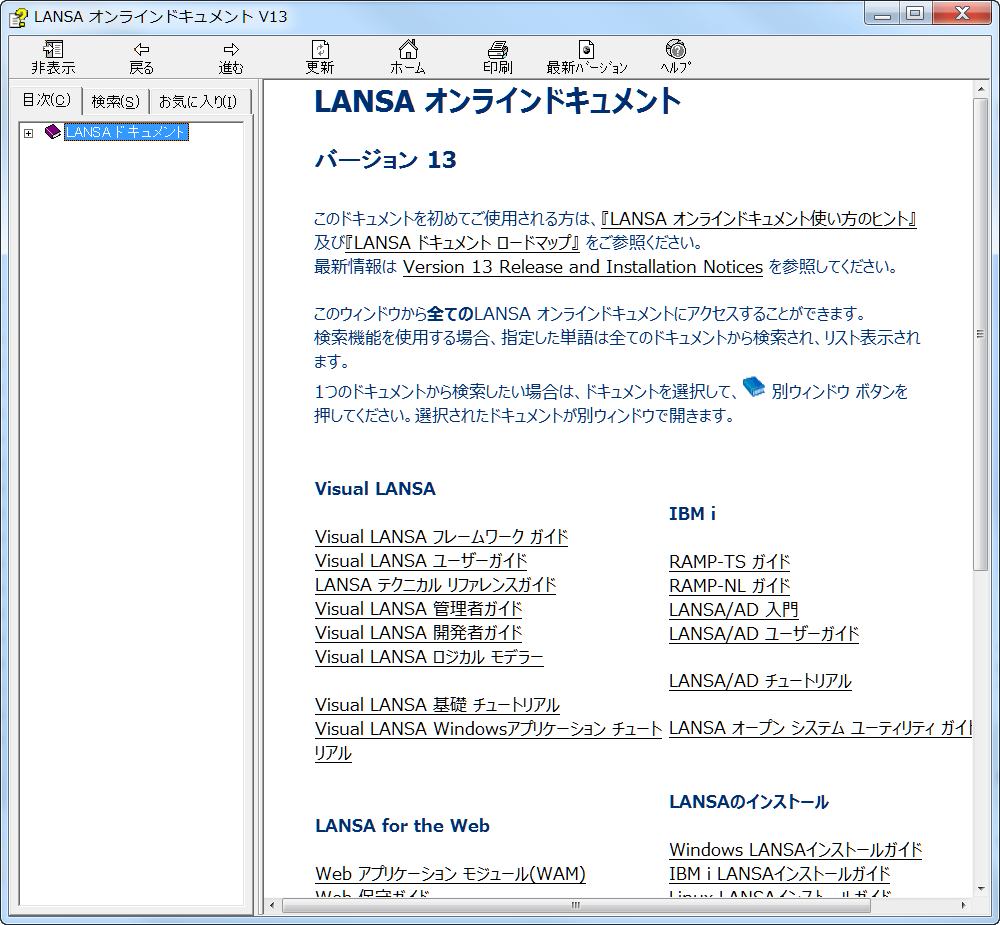The width and height of the screenshot is (1000, 925).
Task: Open Visual LANSA 管理者ガイド link
Action: pos(418,609)
